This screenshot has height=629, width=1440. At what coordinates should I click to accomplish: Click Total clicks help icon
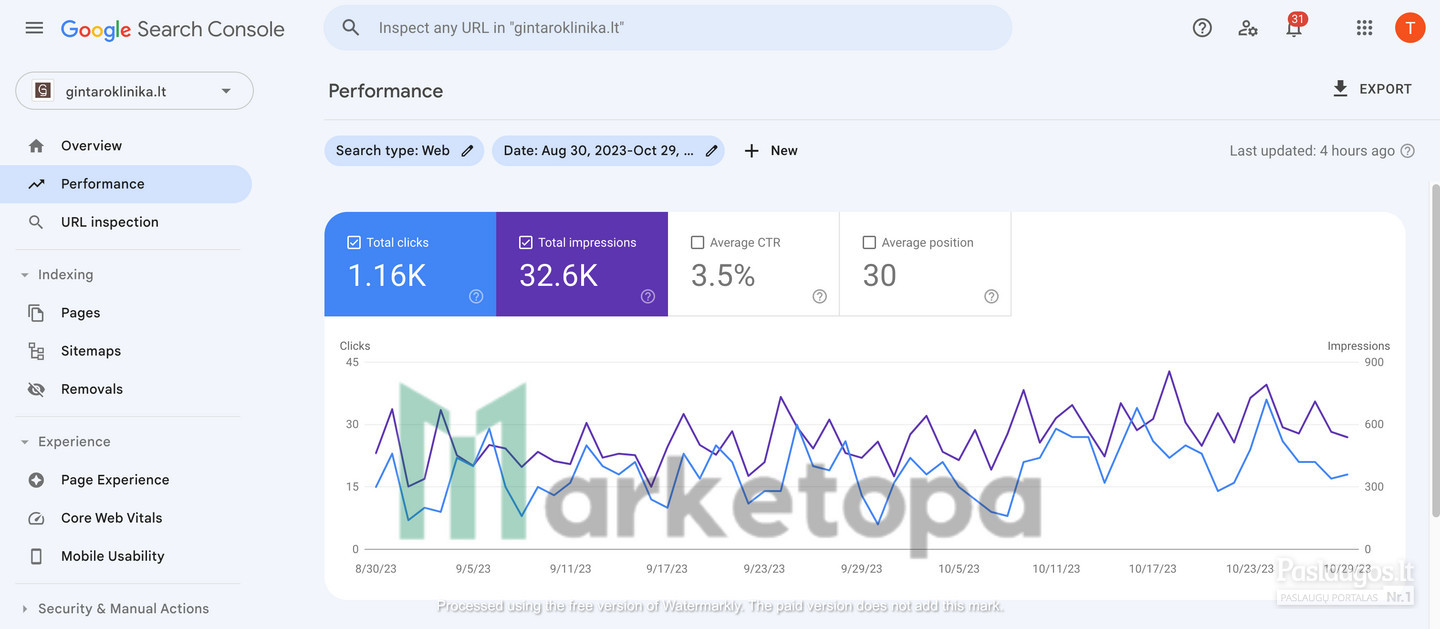click(x=476, y=296)
